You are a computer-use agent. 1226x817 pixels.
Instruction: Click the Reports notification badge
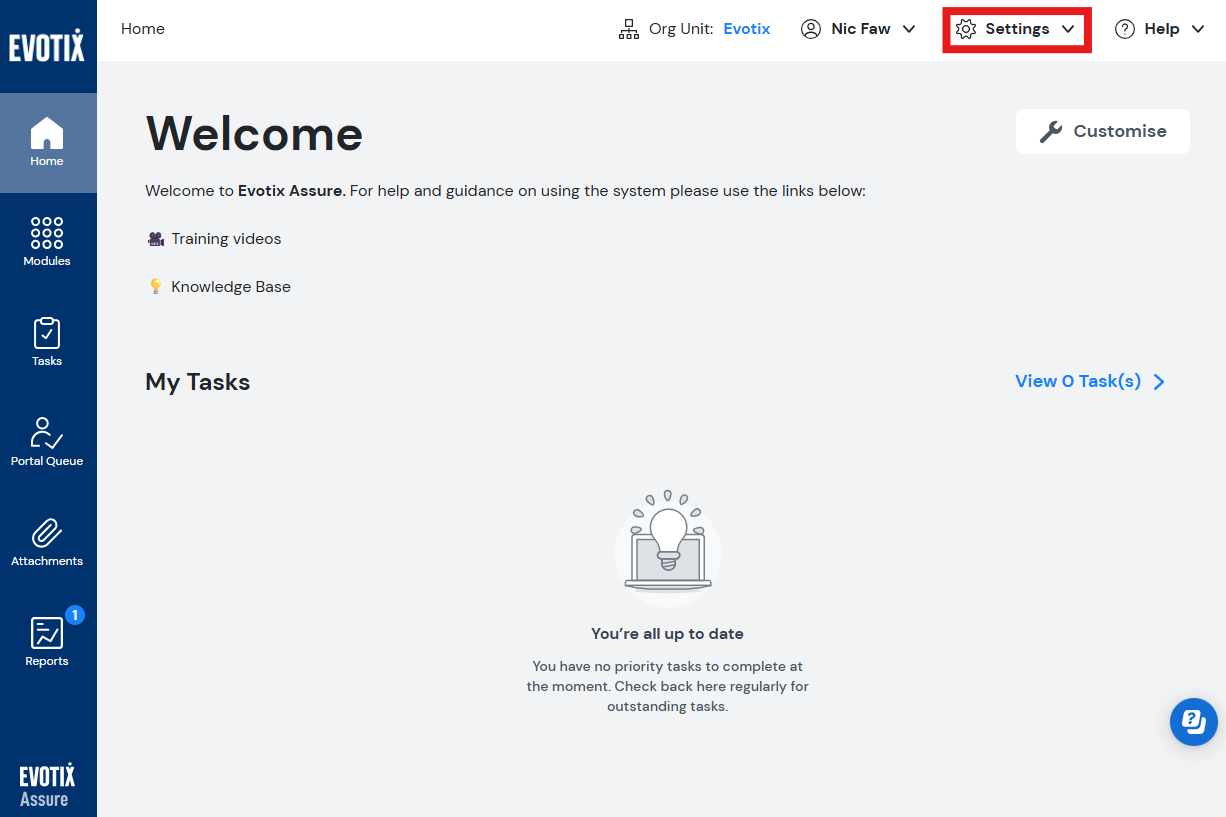[75, 615]
